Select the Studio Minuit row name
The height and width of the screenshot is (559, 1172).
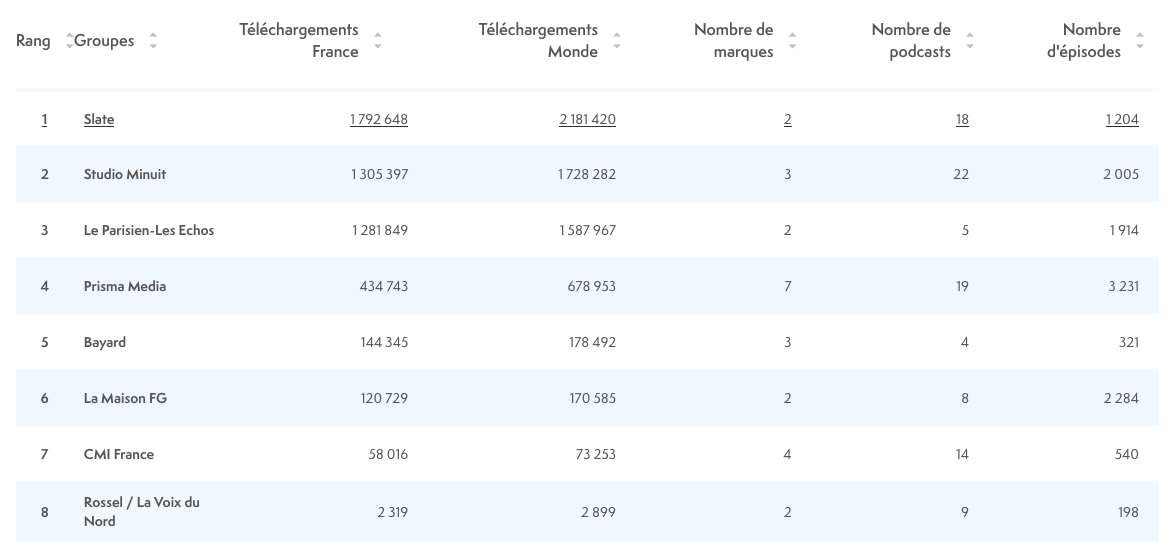(125, 174)
